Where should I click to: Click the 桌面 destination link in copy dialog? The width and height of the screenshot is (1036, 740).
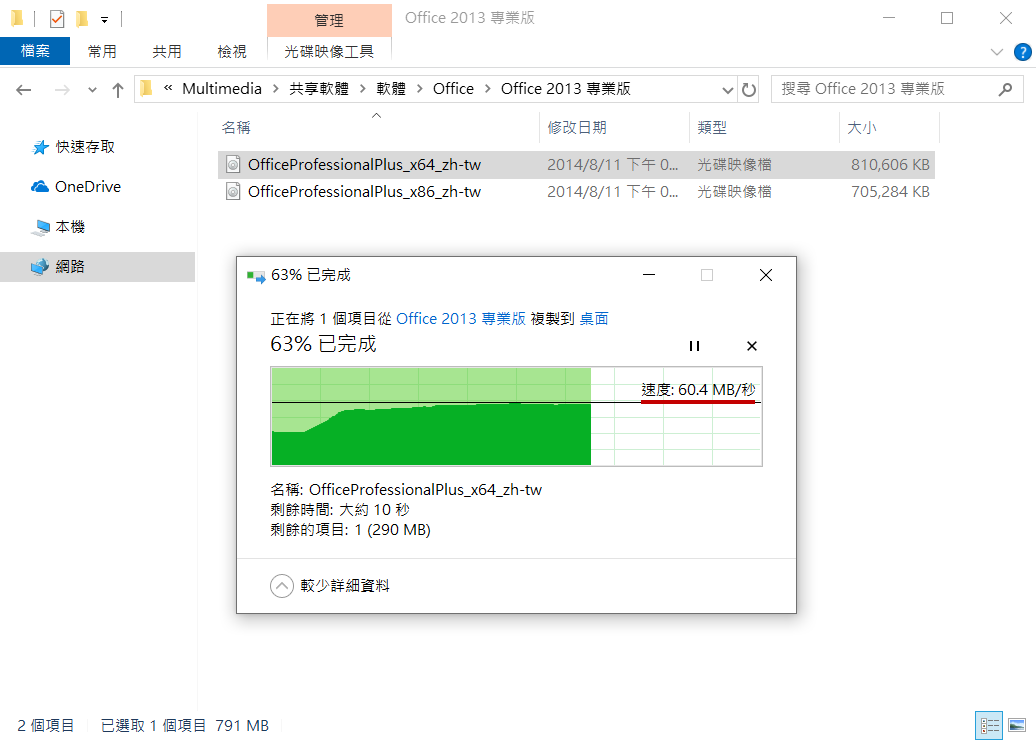593,318
